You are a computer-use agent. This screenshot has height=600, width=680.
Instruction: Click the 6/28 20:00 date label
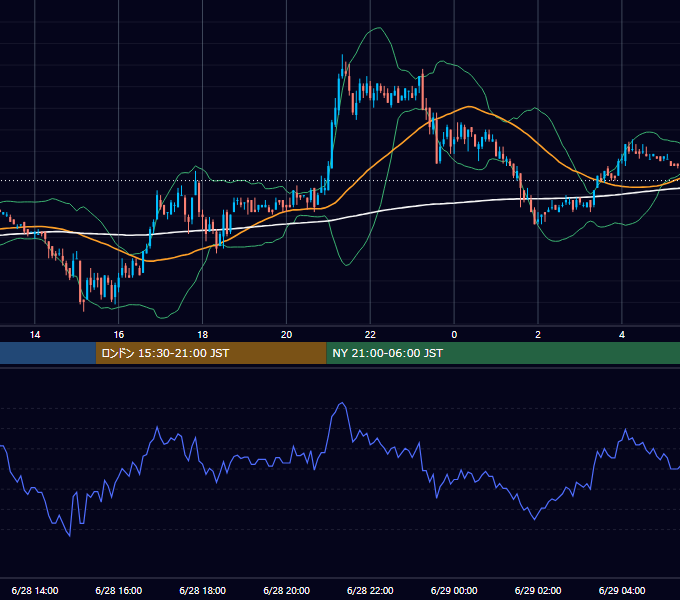click(x=286, y=590)
